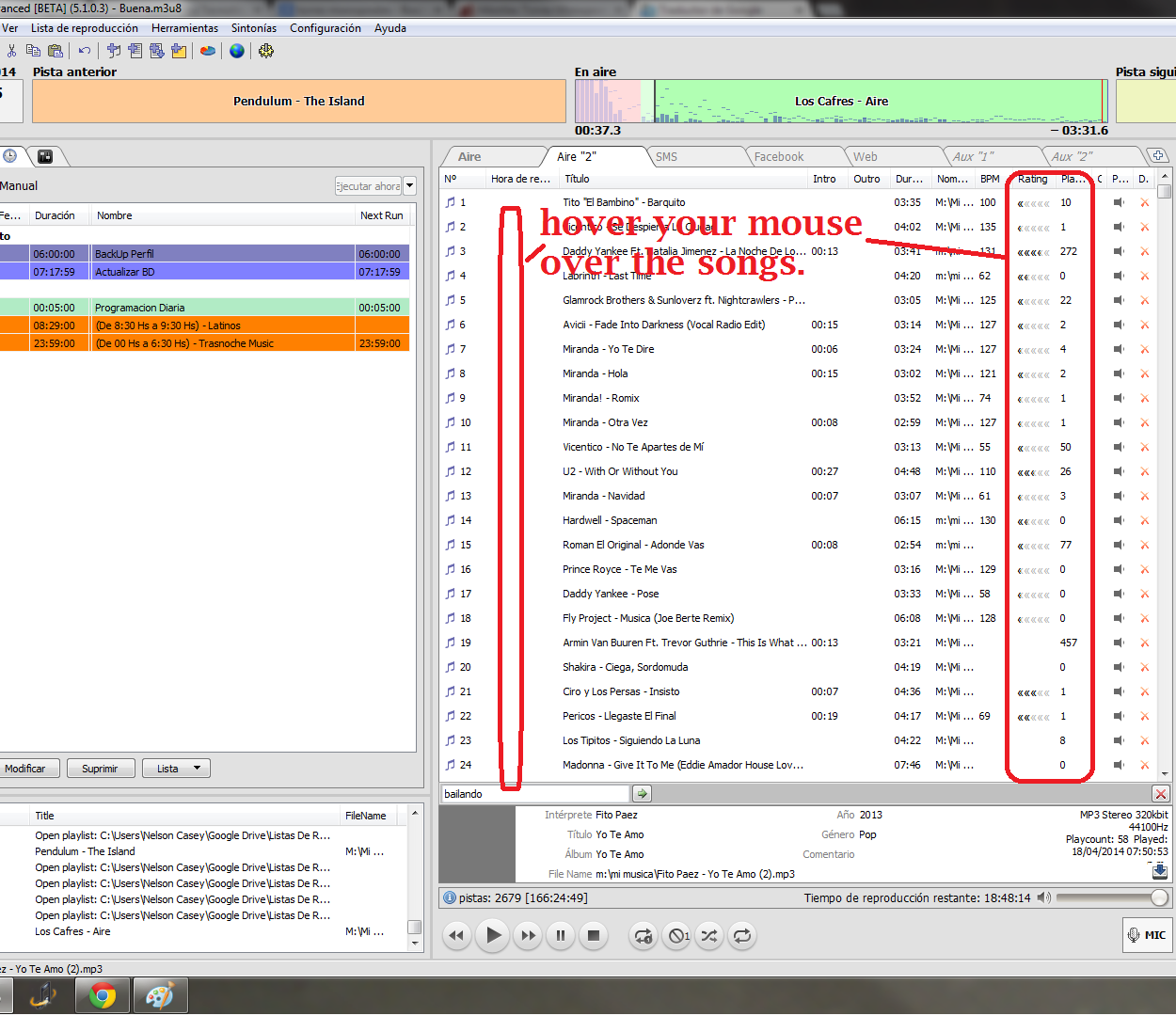Click the Cut scissors icon in the toolbar

pyautogui.click(x=11, y=51)
